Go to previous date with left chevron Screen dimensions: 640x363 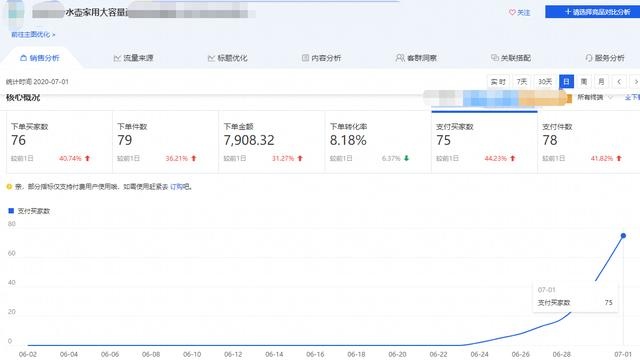click(619, 82)
